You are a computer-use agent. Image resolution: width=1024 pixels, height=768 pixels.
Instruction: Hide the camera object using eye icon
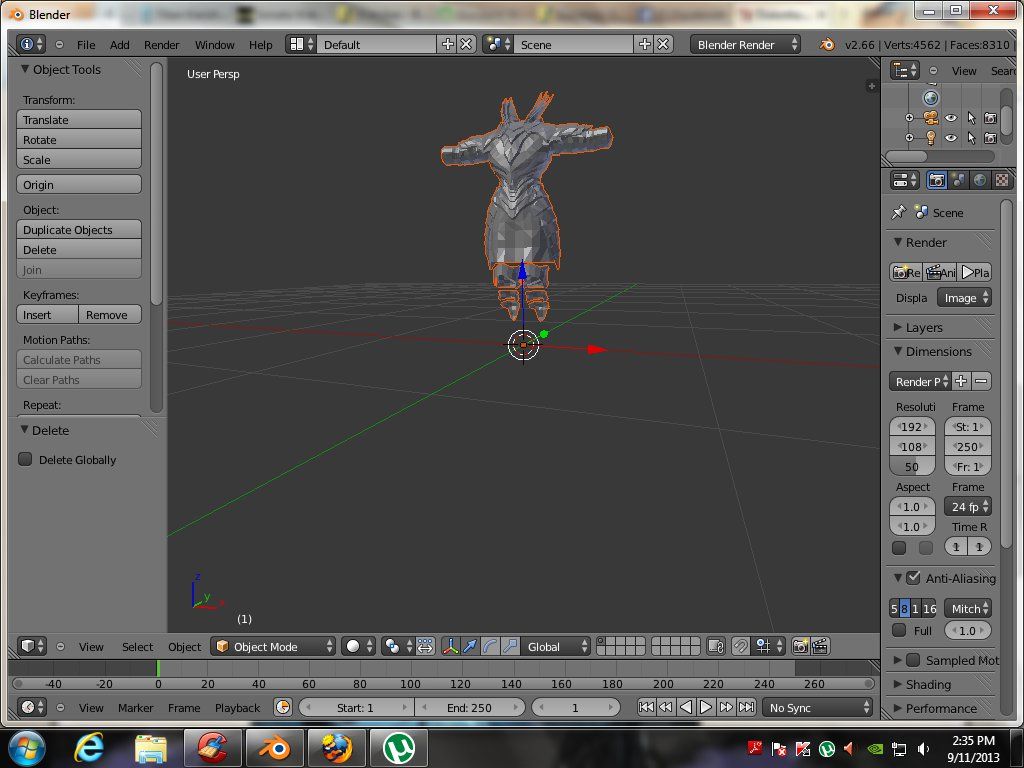coord(951,118)
